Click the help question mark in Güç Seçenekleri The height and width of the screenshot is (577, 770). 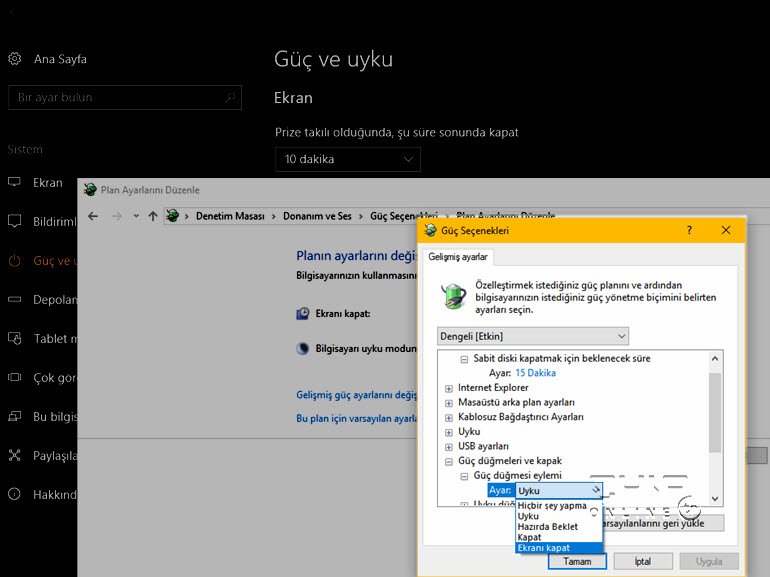point(689,230)
